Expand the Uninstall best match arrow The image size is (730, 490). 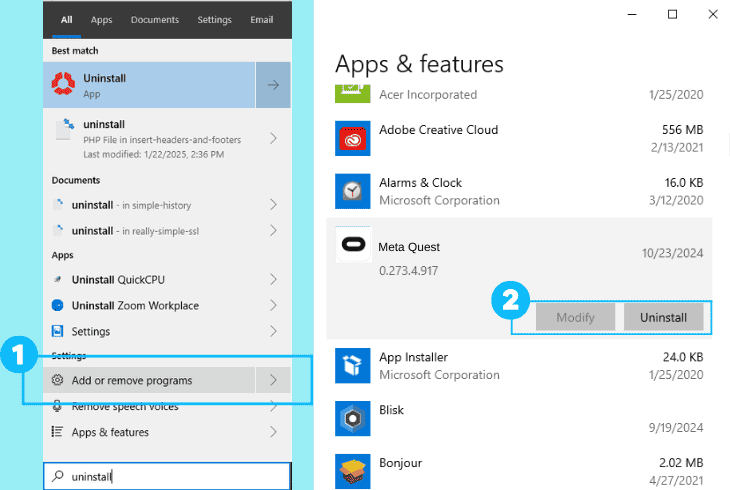point(273,85)
